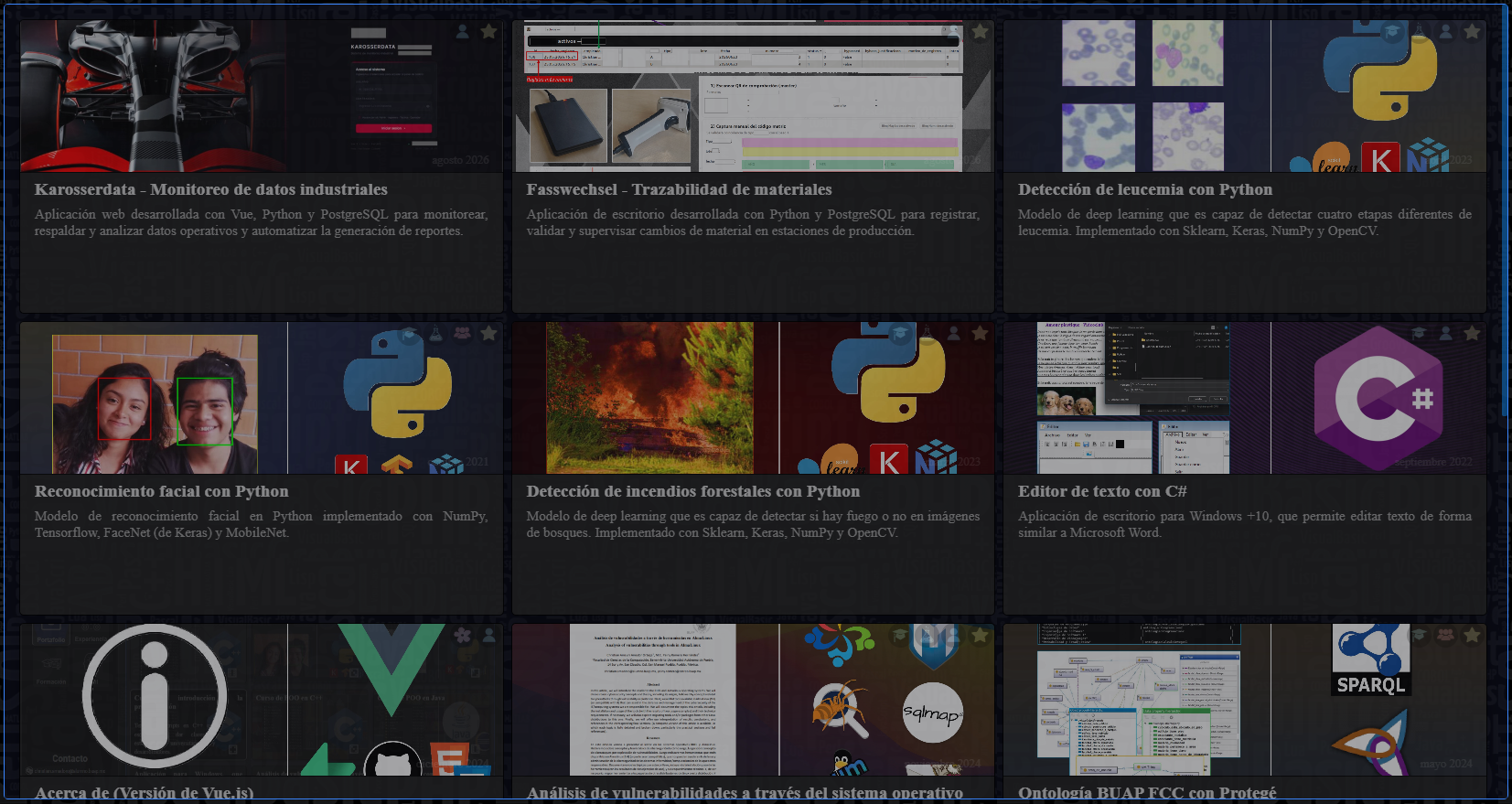This screenshot has height=804, width=1512.
Task: Open the Karosserdata - Monitoreo de datos industriales title
Action: 211,189
